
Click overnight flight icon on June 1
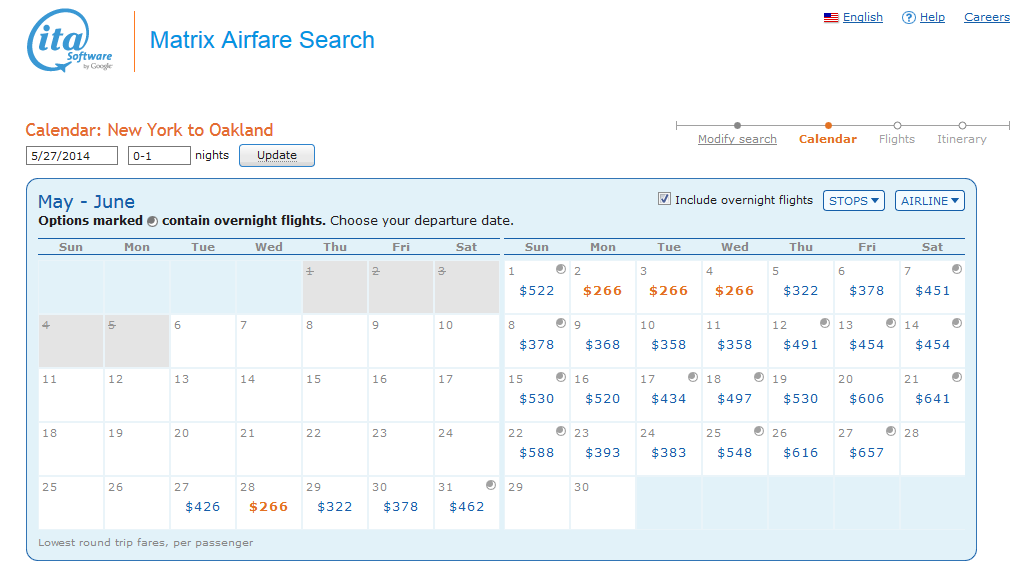(x=561, y=269)
